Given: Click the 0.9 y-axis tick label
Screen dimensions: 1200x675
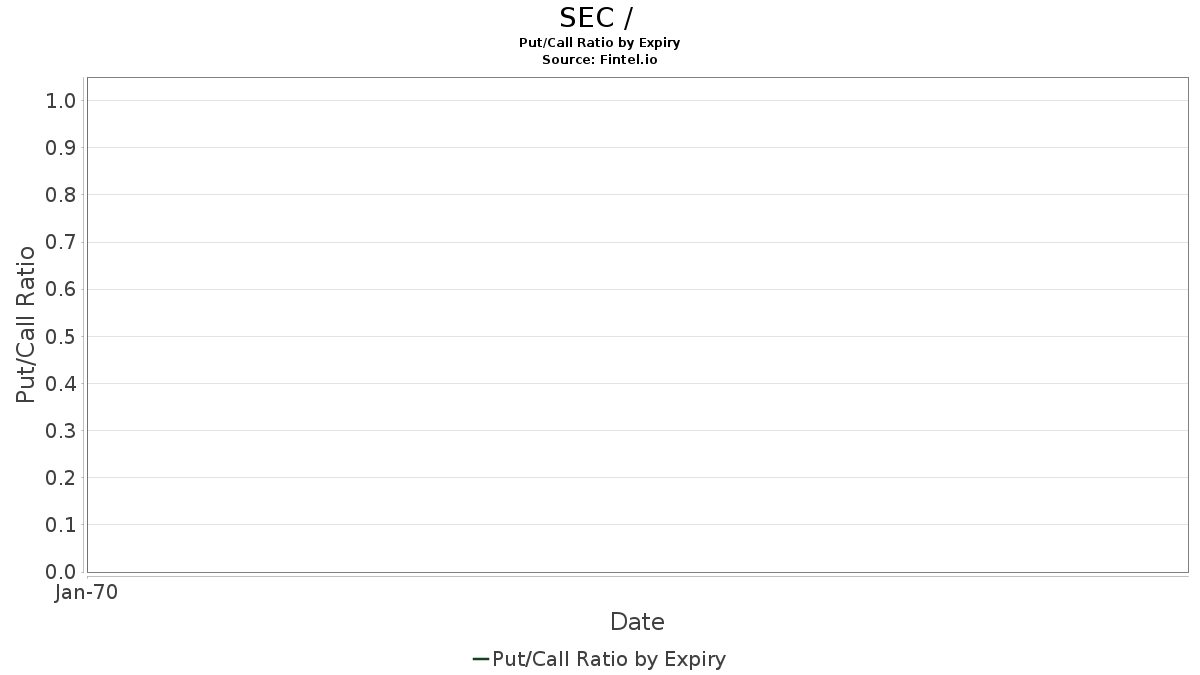Looking at the screenshot, I should [x=61, y=148].
